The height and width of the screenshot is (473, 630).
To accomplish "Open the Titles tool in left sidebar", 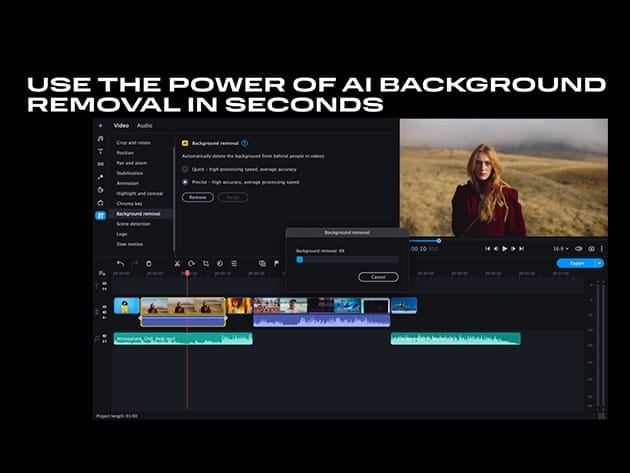I will pos(101,151).
